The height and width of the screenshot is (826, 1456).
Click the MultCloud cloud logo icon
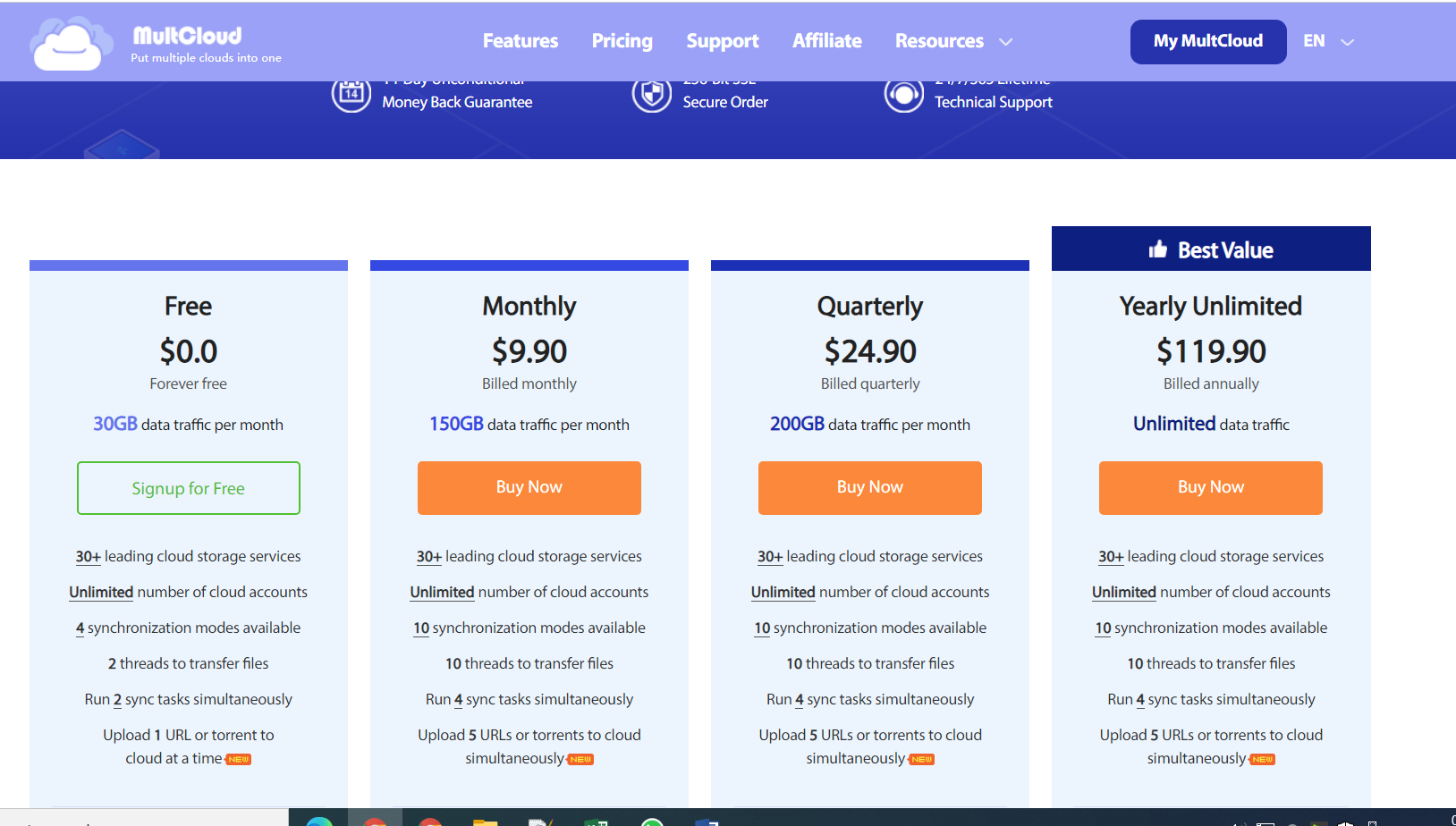click(x=72, y=43)
